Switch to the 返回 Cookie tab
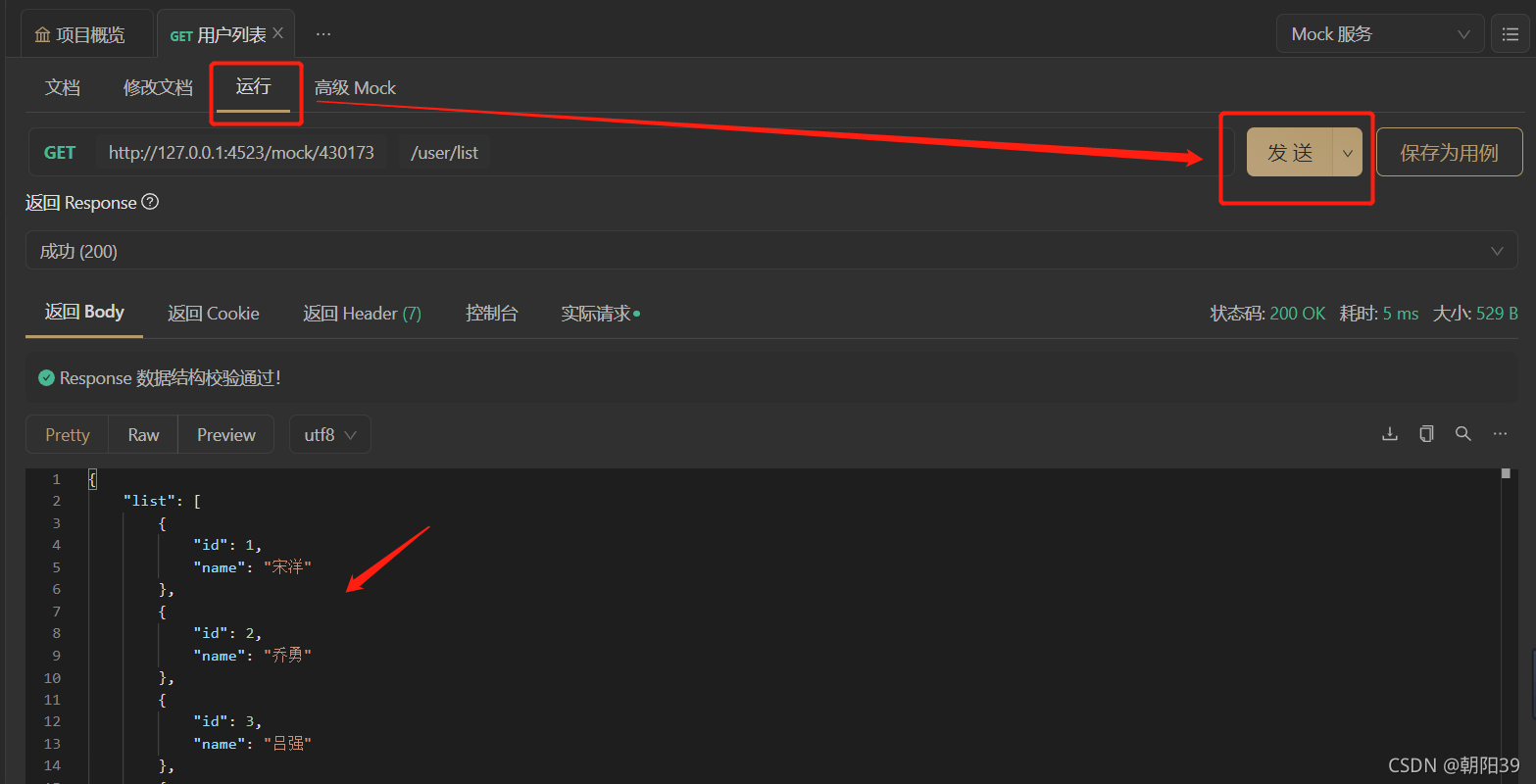Image resolution: width=1536 pixels, height=784 pixels. coord(213,313)
